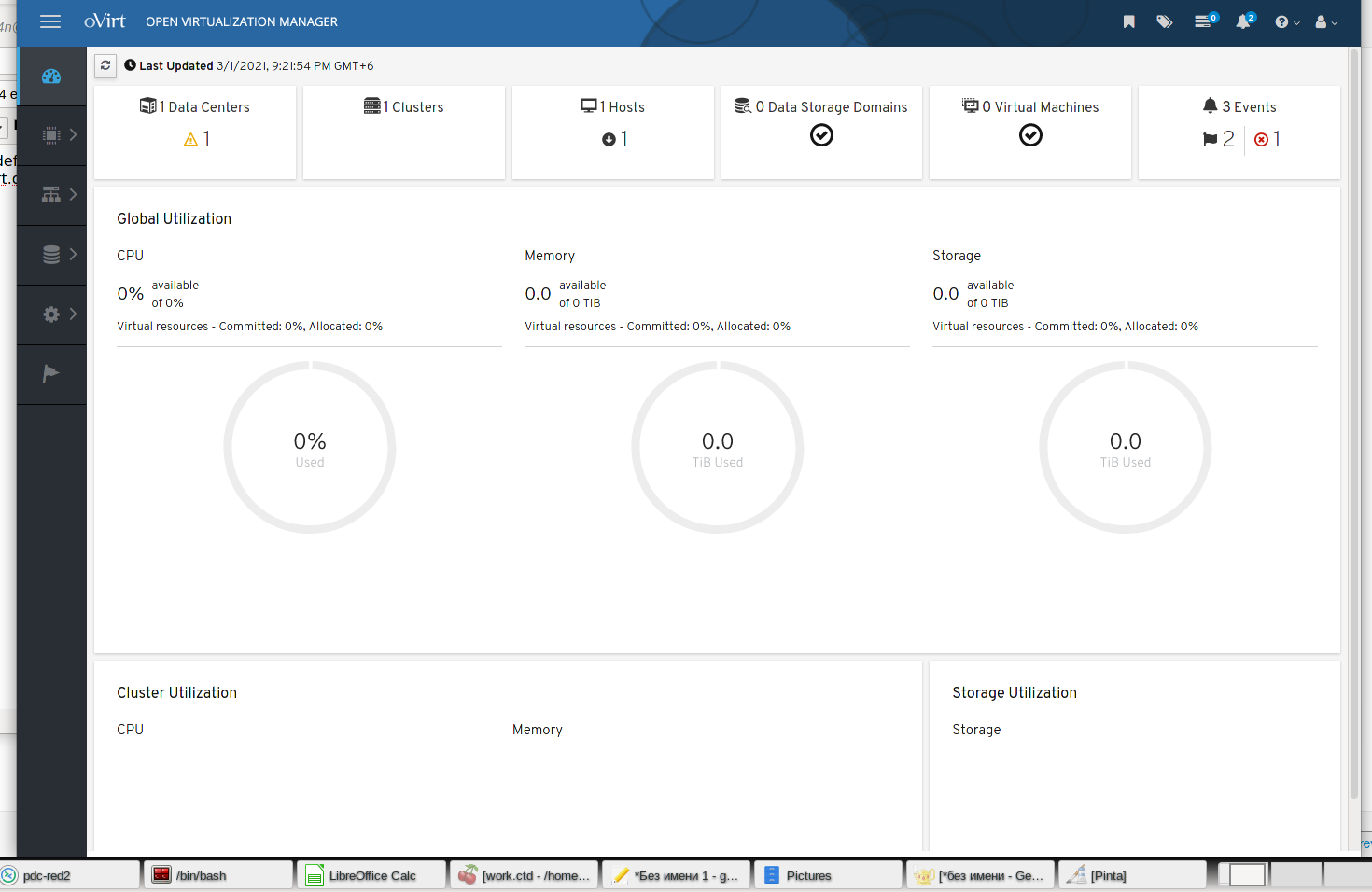Open the notifications bell in header
The height and width of the screenshot is (892, 1372).
1243,21
